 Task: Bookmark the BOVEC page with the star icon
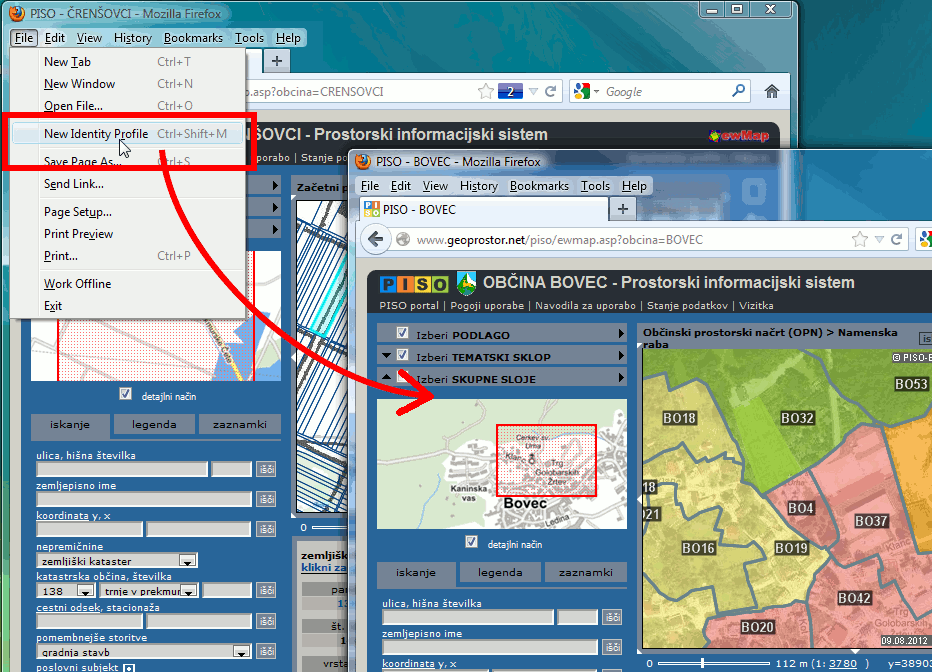[859, 240]
